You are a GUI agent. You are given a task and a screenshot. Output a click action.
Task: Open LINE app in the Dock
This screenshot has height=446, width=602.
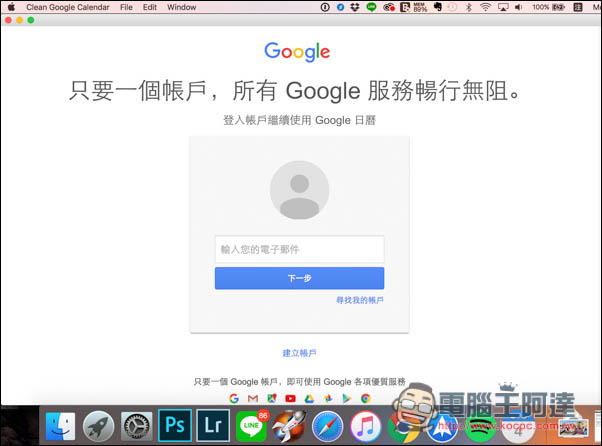(251, 426)
